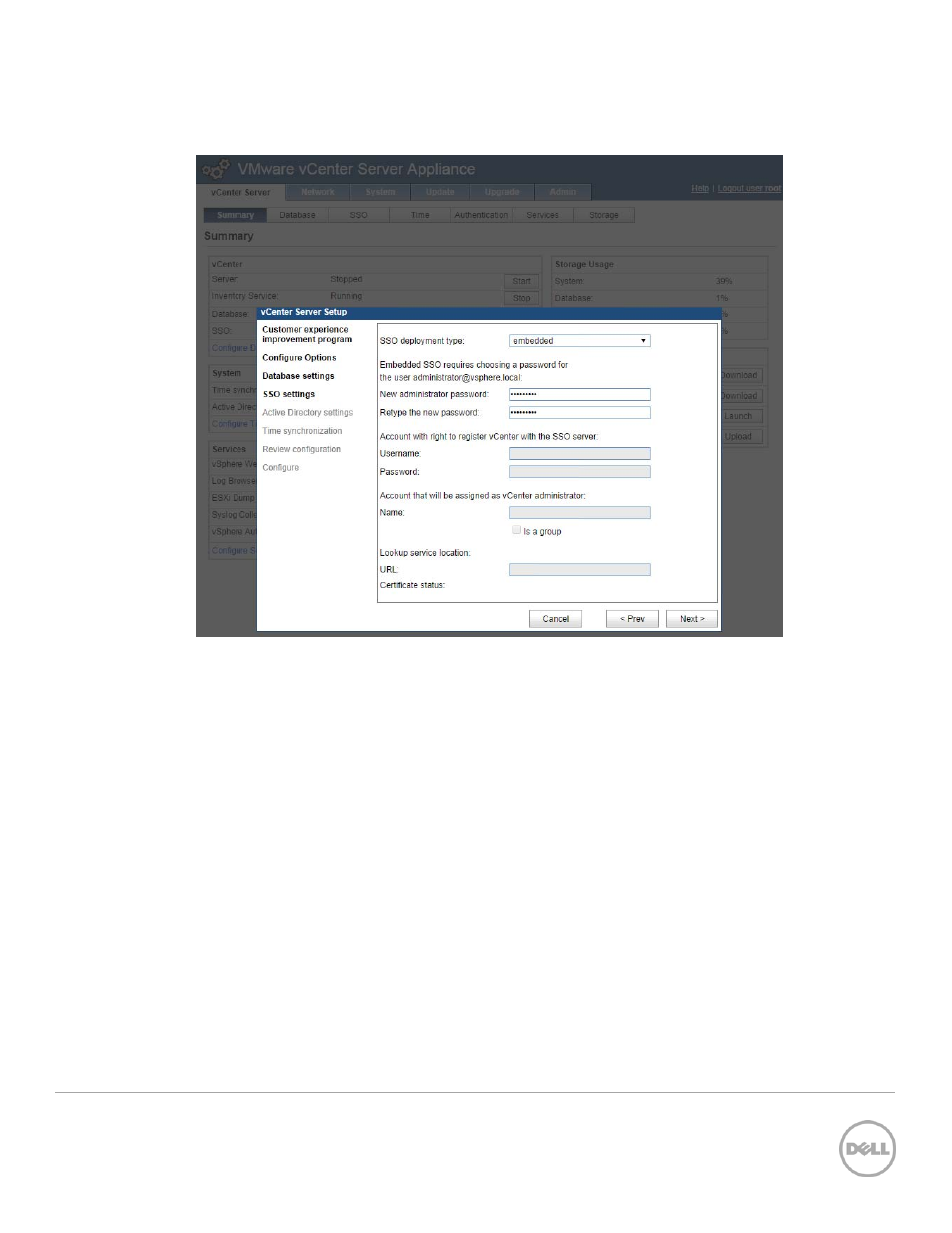The width and height of the screenshot is (952, 1233).
Task: Switch to the Update main tab
Action: [x=440, y=192]
